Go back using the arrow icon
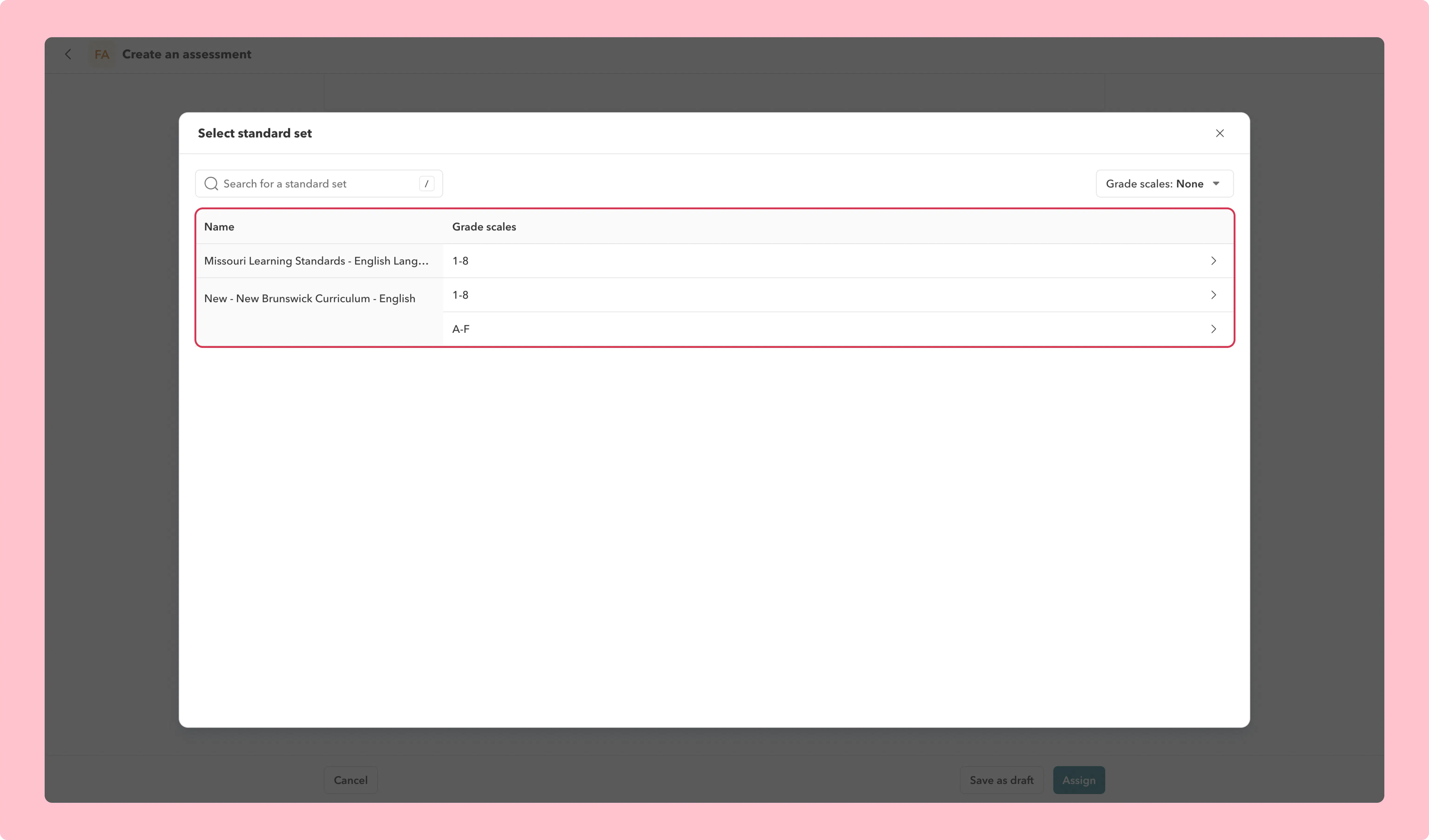The image size is (1429, 840). [68, 54]
